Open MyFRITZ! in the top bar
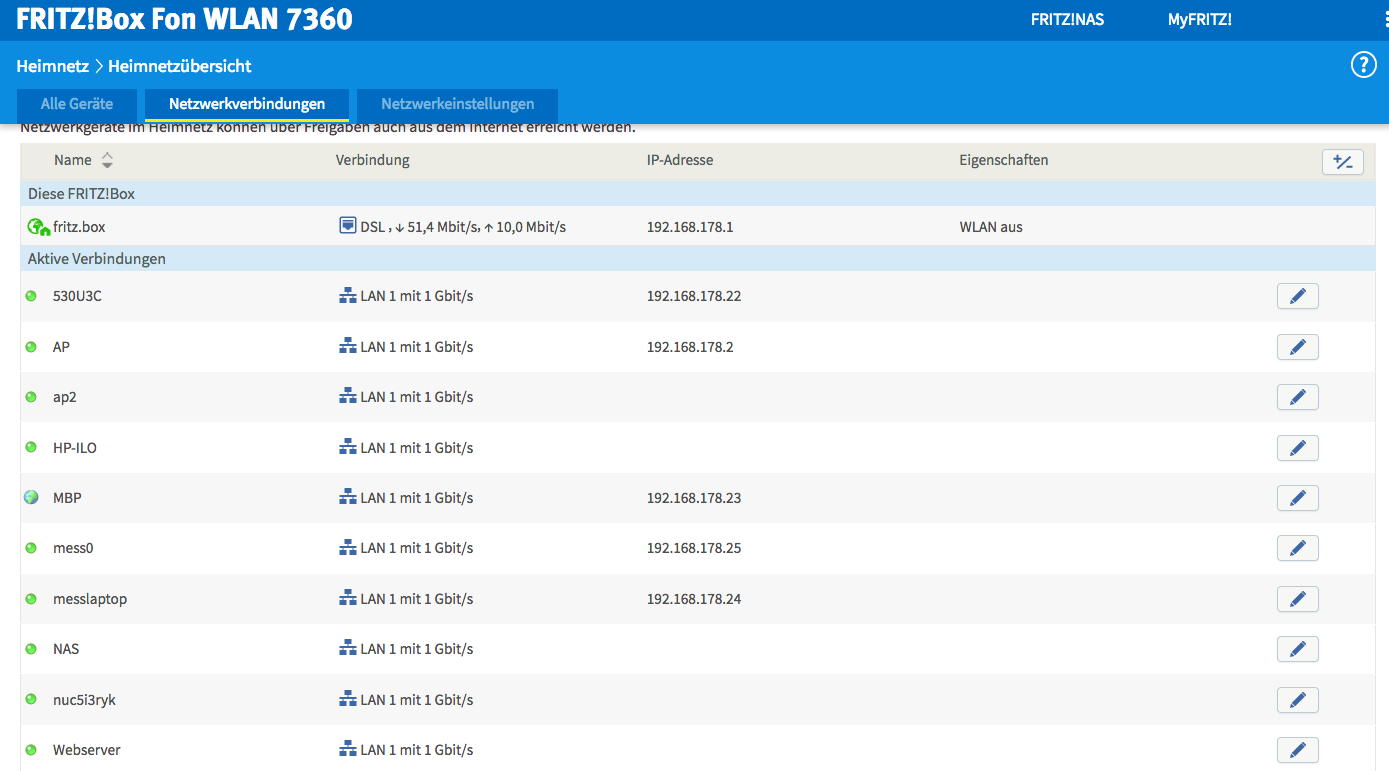The image size is (1389, 771). 1199,19
